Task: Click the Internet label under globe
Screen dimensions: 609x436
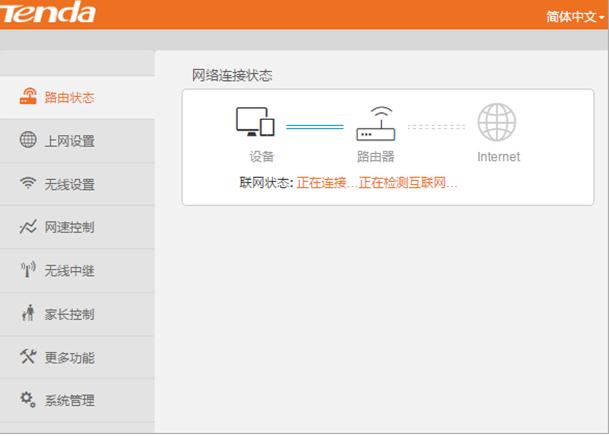Action: pyautogui.click(x=498, y=156)
